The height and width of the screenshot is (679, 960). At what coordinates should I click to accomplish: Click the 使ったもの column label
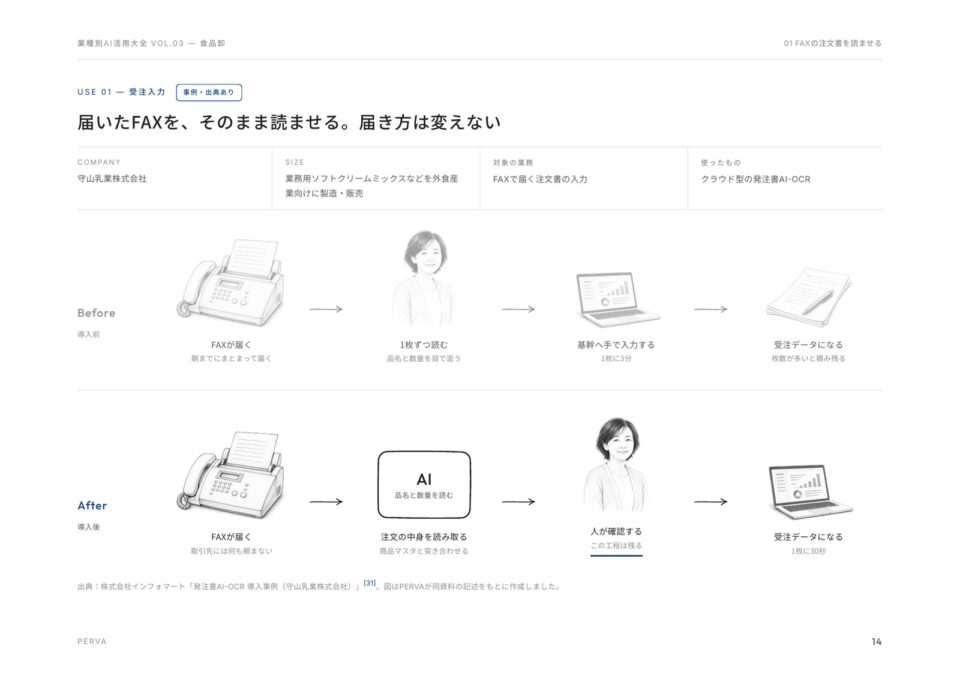[721, 163]
